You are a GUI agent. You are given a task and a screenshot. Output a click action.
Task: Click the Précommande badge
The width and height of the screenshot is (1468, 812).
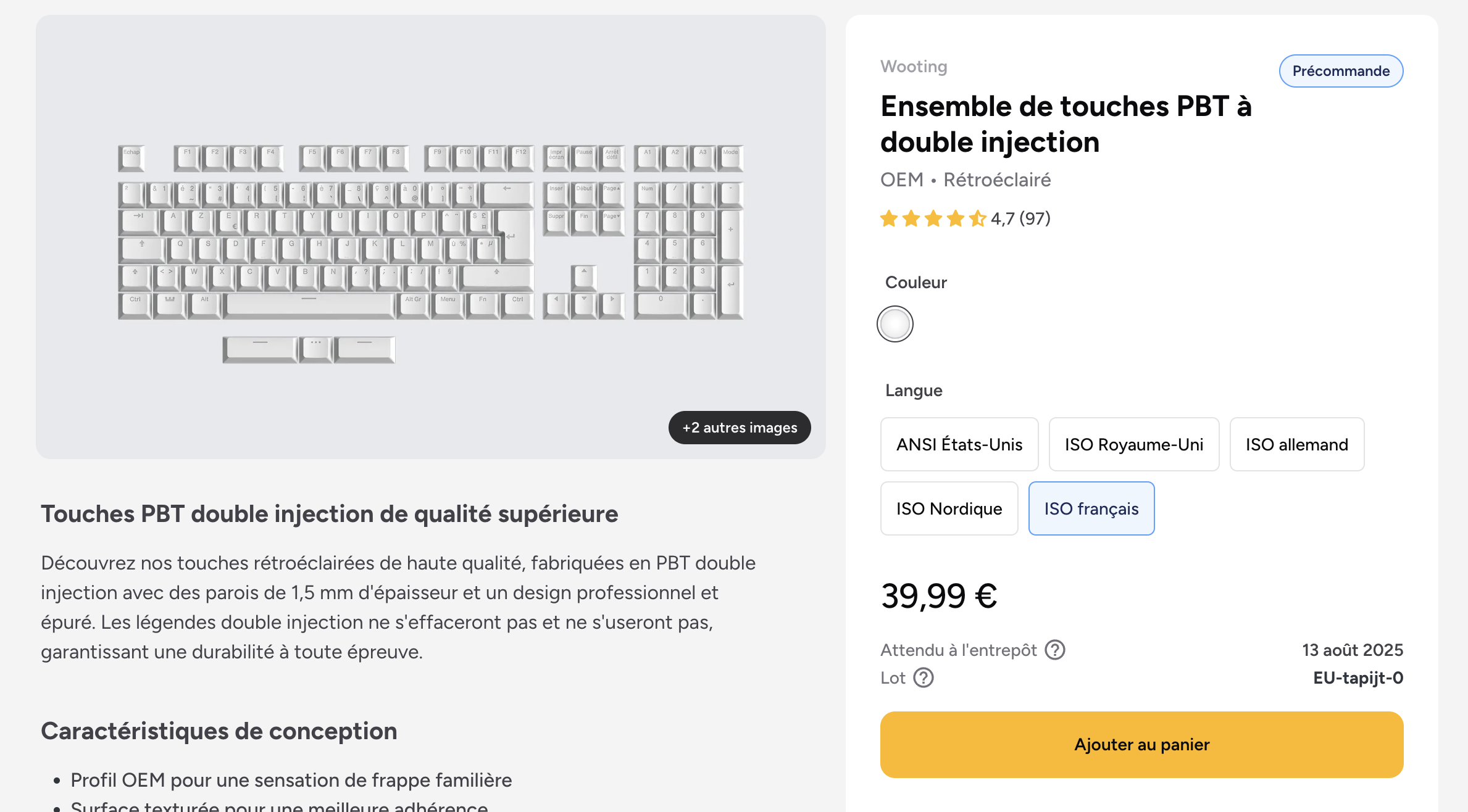[x=1341, y=71]
